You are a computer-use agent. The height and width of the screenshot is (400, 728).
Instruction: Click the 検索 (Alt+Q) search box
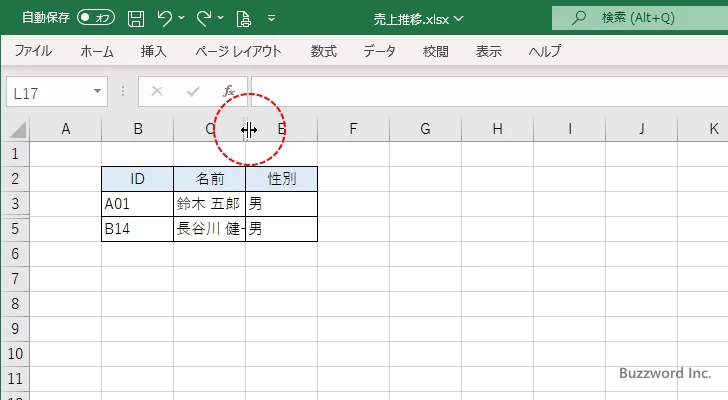point(640,18)
